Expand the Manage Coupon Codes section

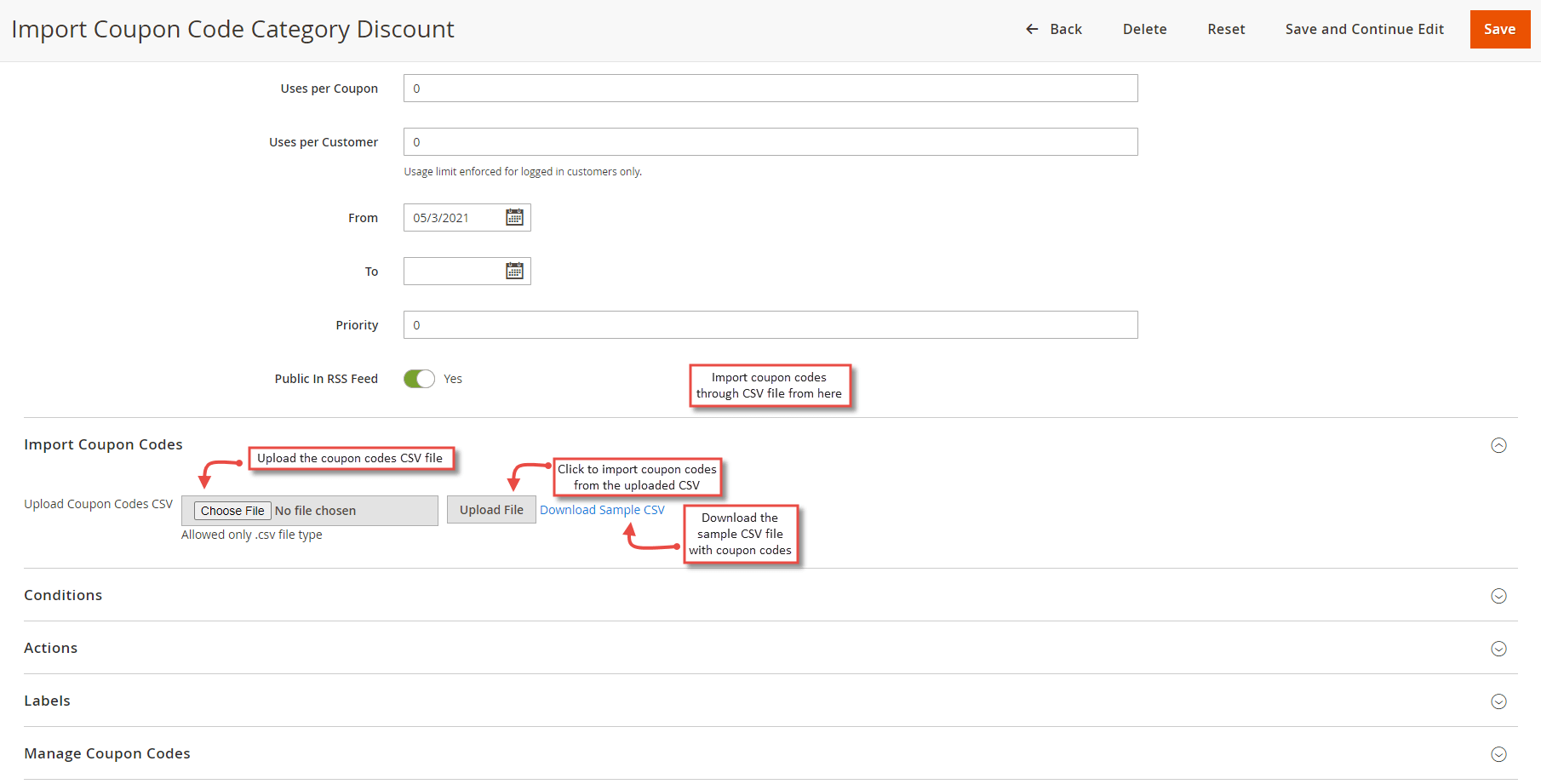(1498, 754)
